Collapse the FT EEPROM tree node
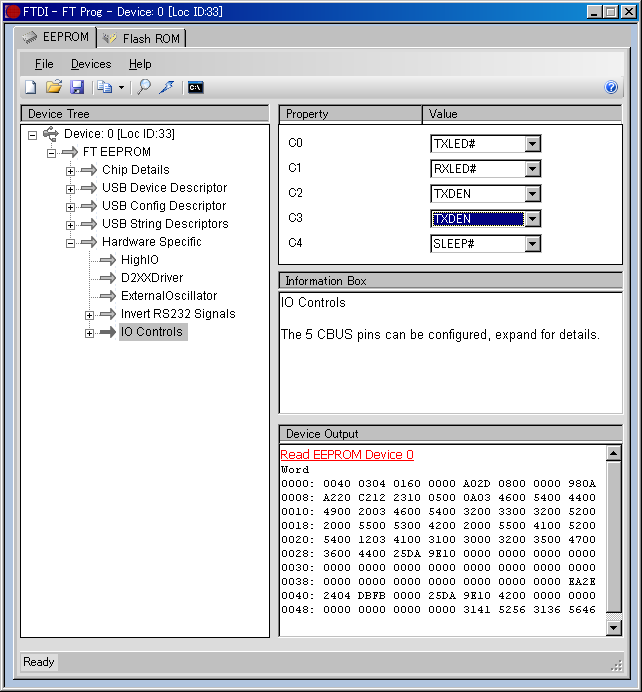This screenshot has height=692, width=642. (x=51, y=153)
